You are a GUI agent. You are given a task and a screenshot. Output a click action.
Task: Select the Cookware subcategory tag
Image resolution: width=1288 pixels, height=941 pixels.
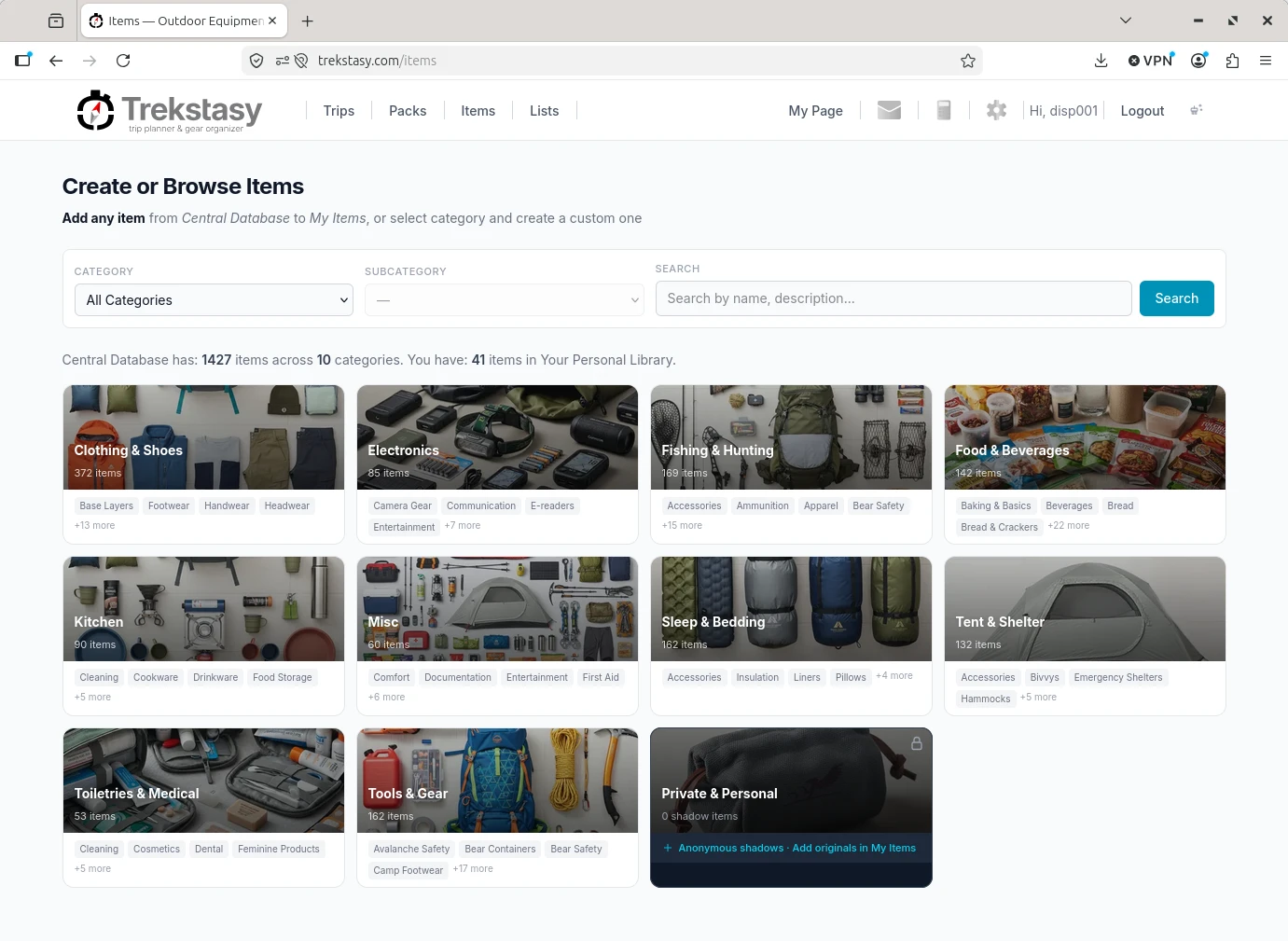156,677
